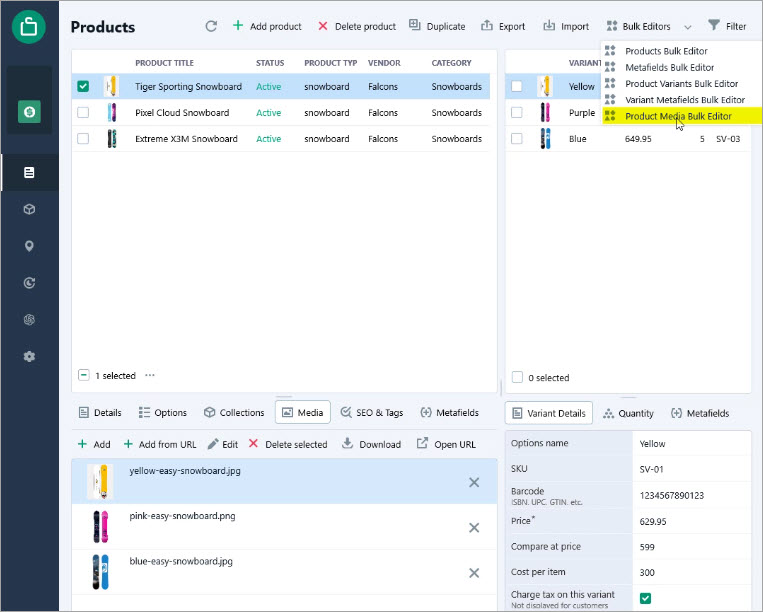Click the green app logo icon
This screenshot has width=763, height=612.
(x=29, y=26)
